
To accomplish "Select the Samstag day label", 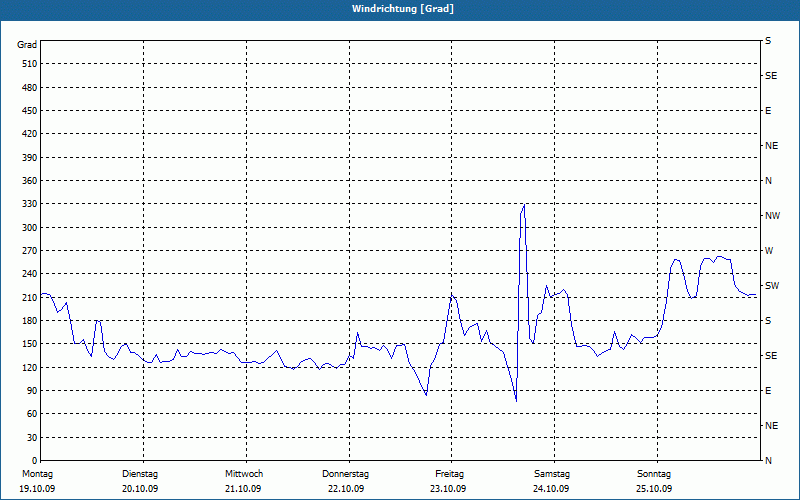I will [552, 474].
